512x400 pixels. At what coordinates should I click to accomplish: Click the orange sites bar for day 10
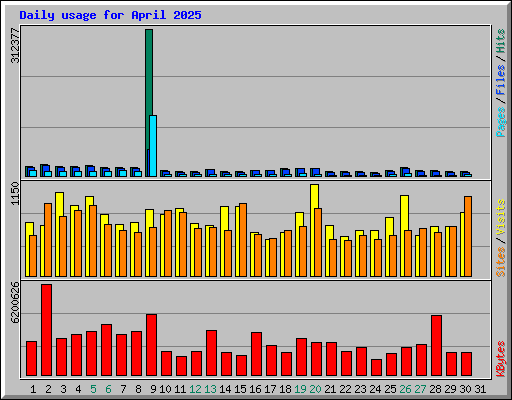[x=168, y=243]
